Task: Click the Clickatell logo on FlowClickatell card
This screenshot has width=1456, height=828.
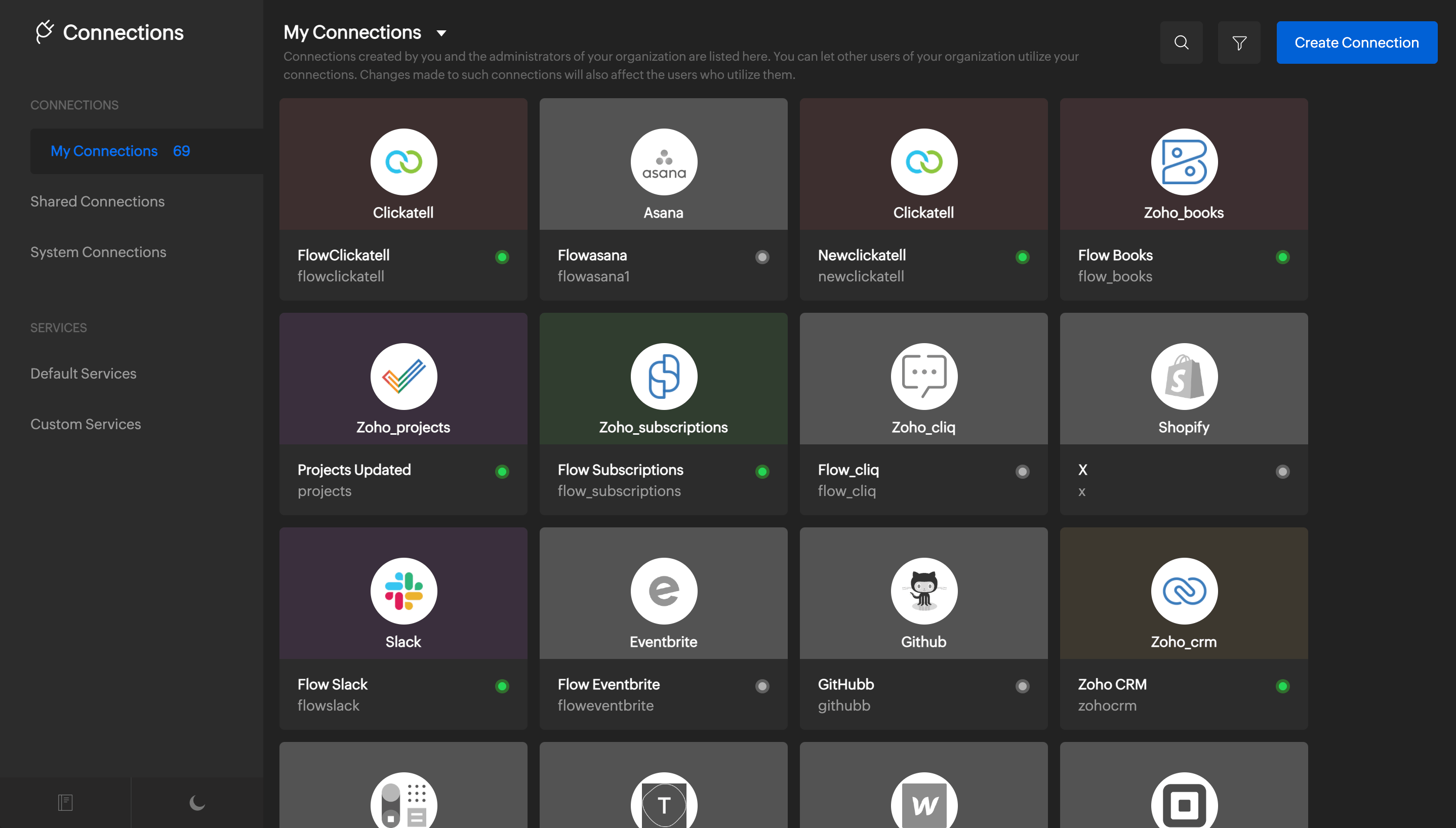Action: pos(404,162)
